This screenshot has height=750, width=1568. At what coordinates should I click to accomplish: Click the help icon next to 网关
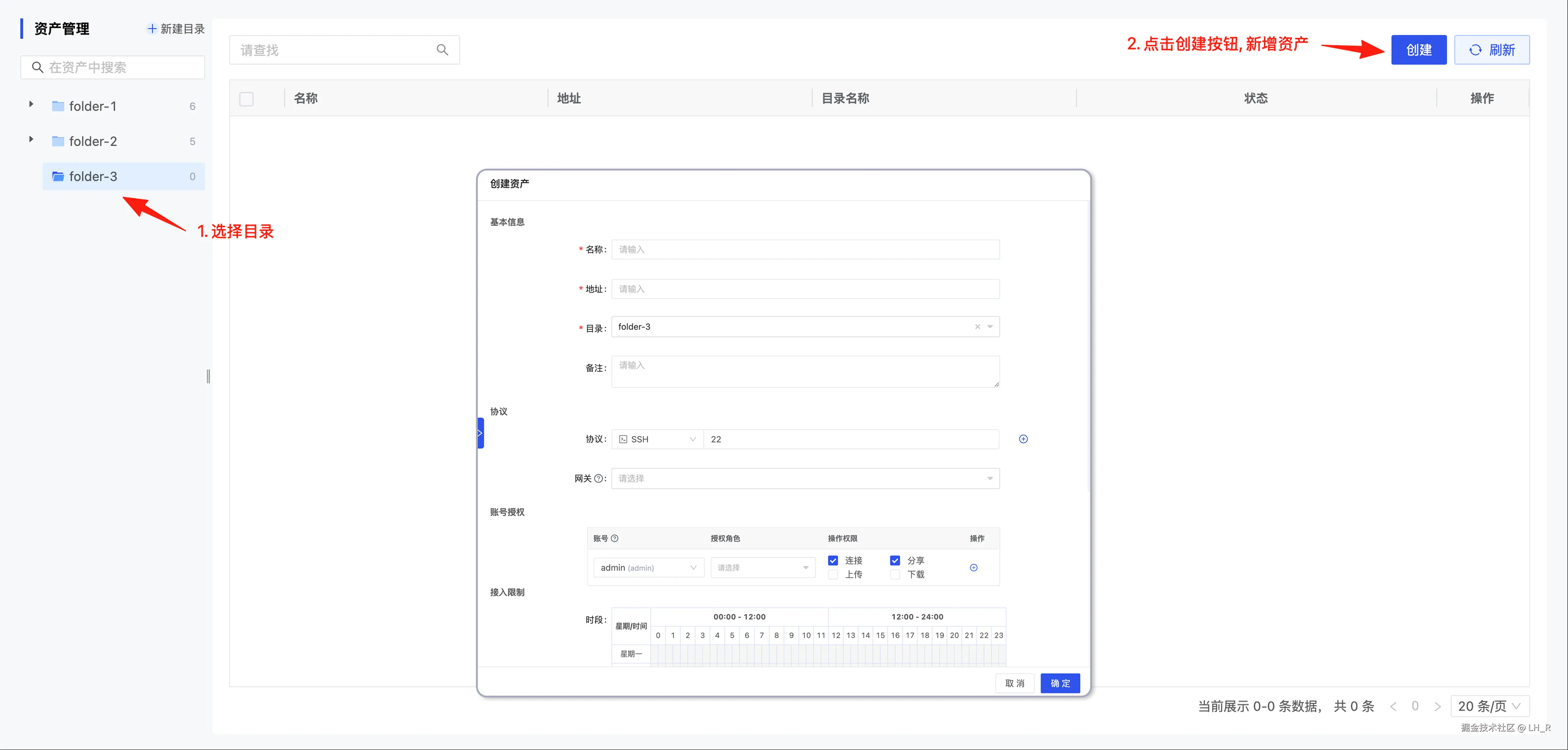coord(598,478)
